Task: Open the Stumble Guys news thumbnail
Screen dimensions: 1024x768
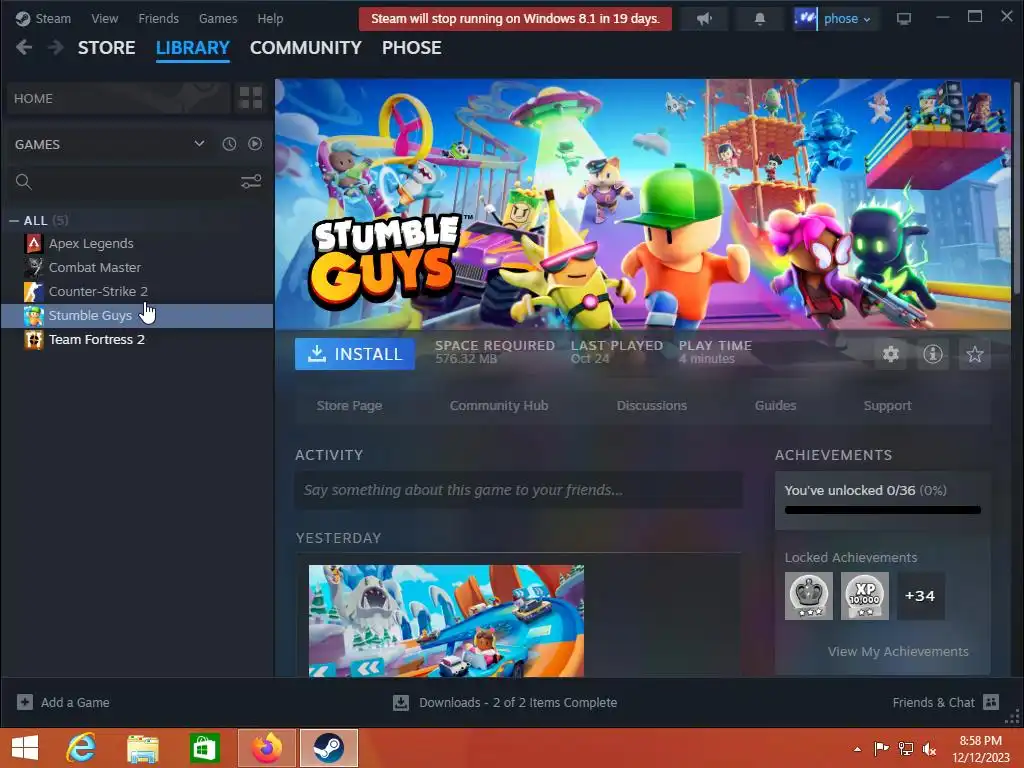Action: point(446,620)
